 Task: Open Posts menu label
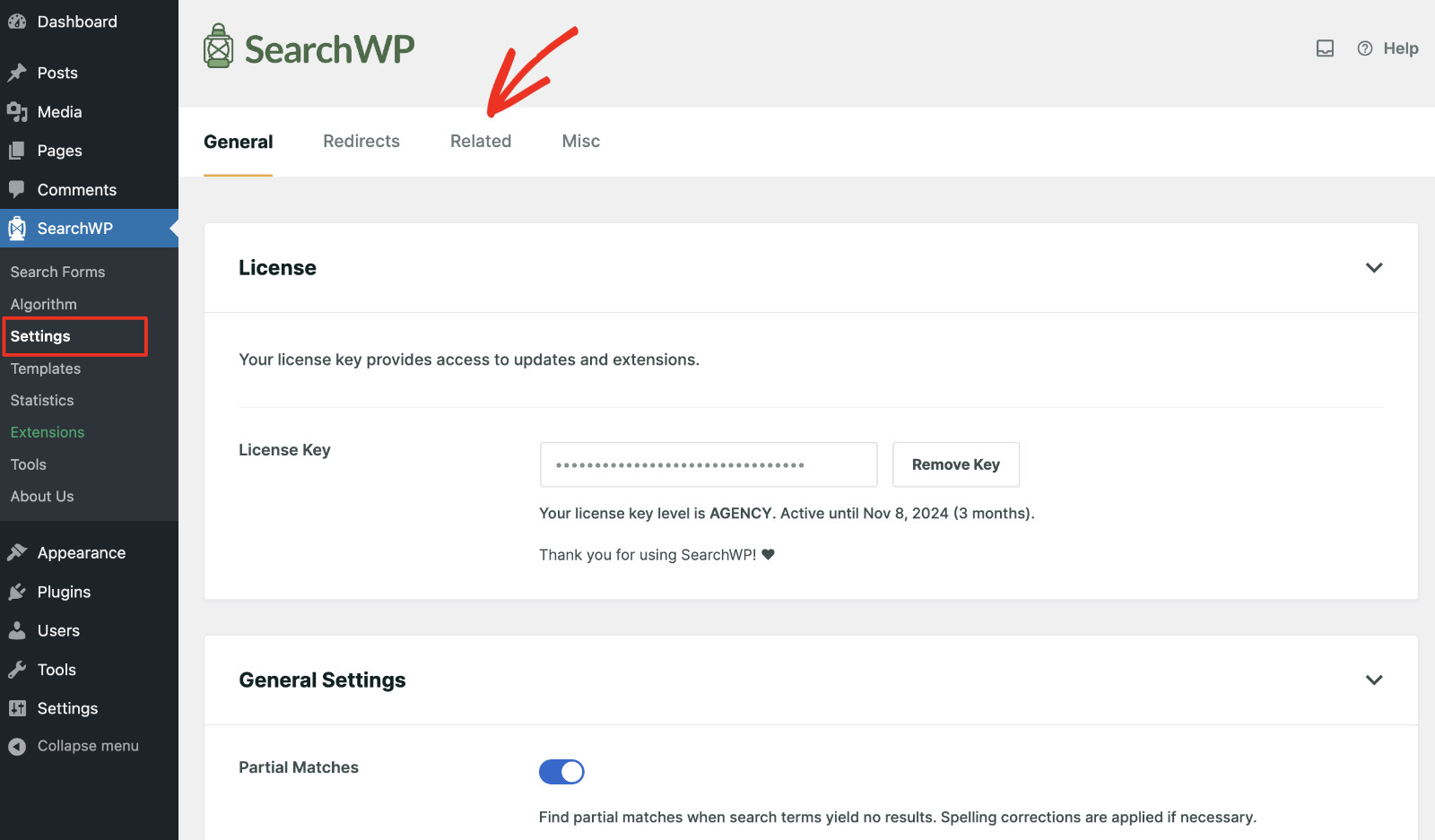click(x=57, y=73)
